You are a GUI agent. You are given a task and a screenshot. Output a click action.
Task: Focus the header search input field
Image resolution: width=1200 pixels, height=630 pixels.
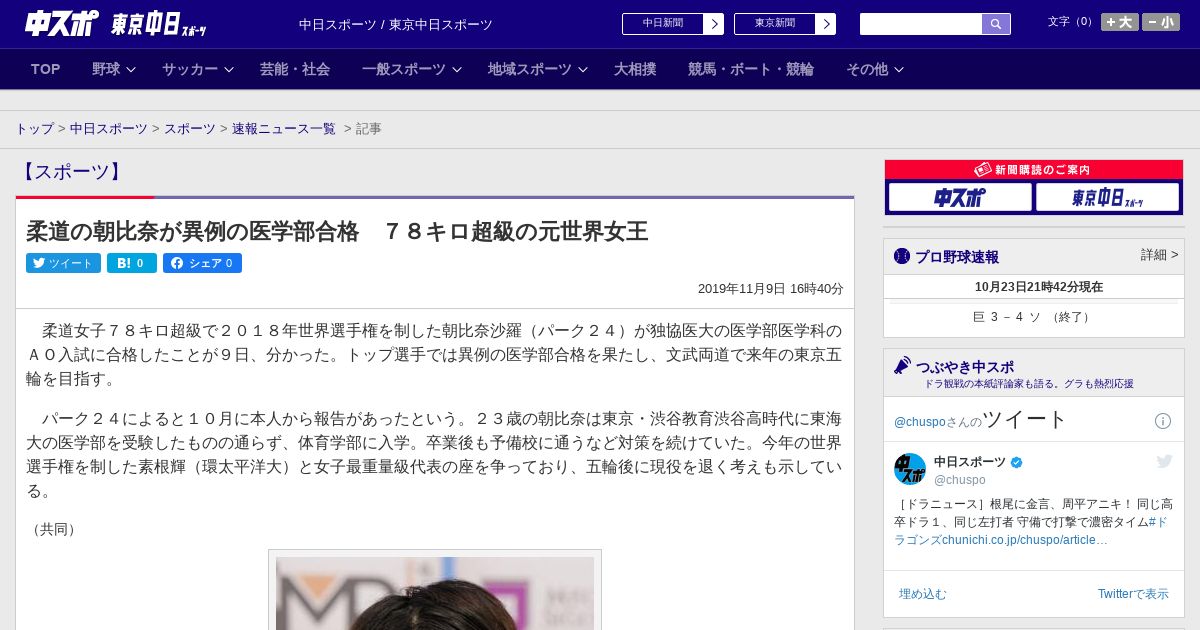point(921,24)
